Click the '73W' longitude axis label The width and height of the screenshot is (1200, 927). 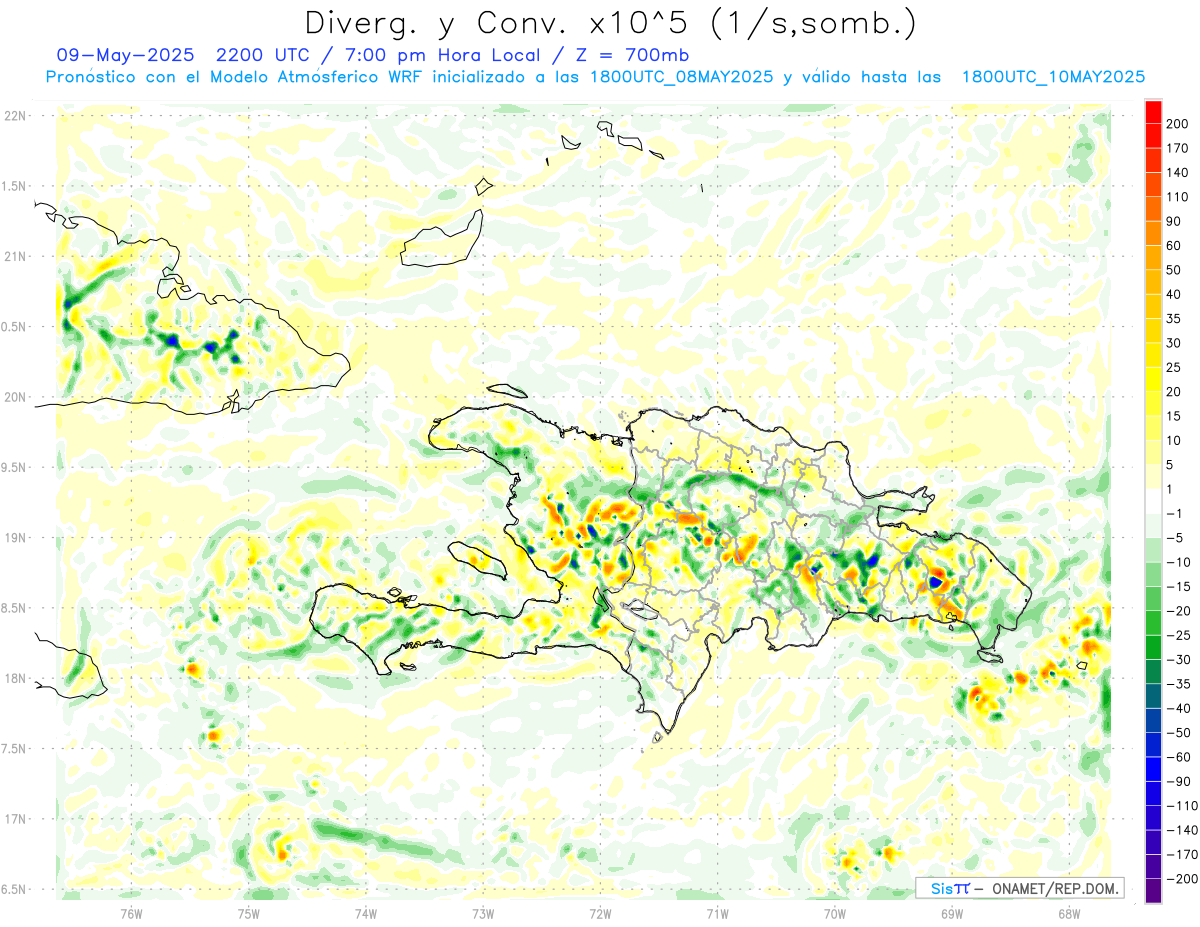pyautogui.click(x=483, y=914)
